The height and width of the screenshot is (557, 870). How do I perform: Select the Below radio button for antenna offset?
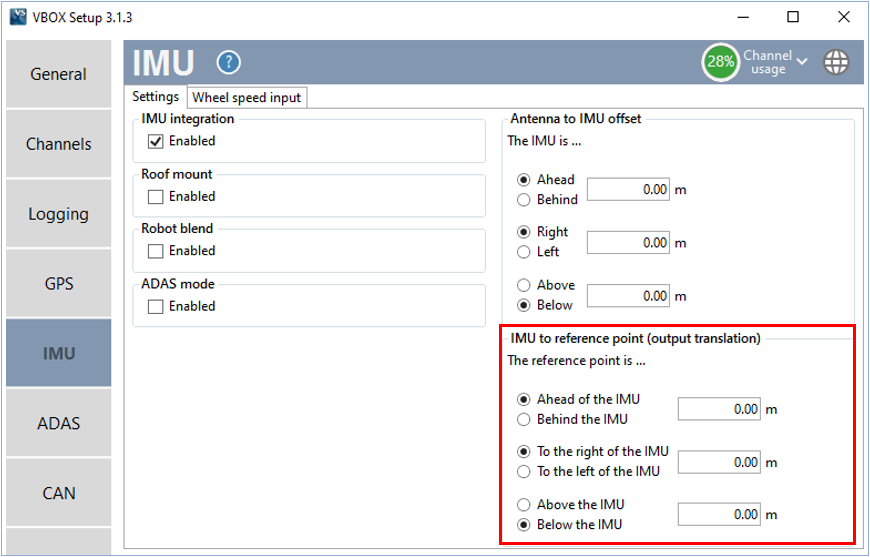523,305
